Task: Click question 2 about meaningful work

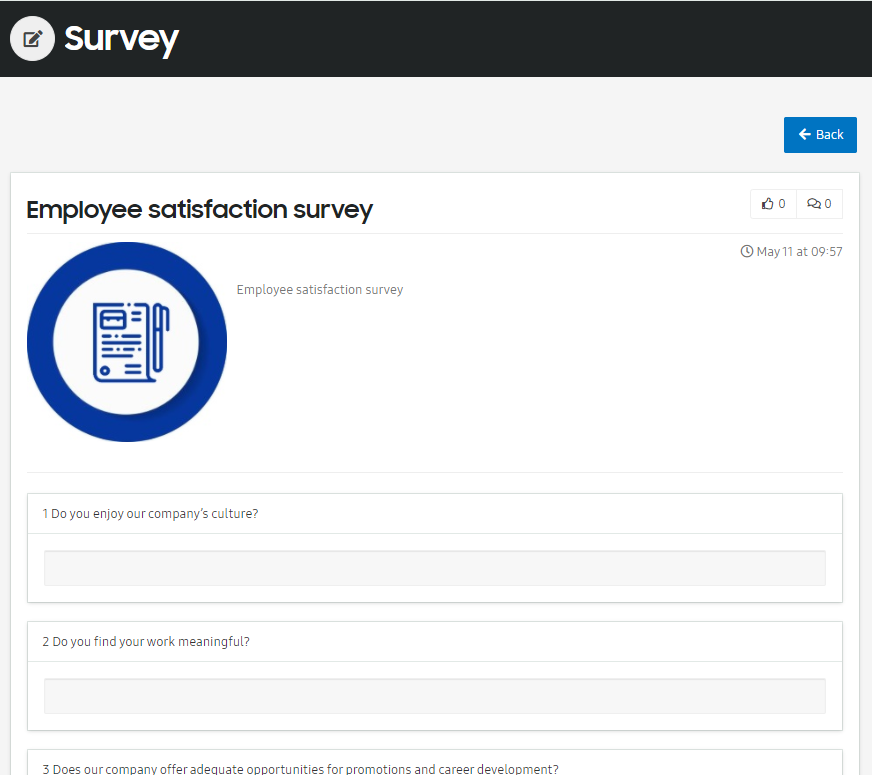Action: pyautogui.click(x=146, y=642)
